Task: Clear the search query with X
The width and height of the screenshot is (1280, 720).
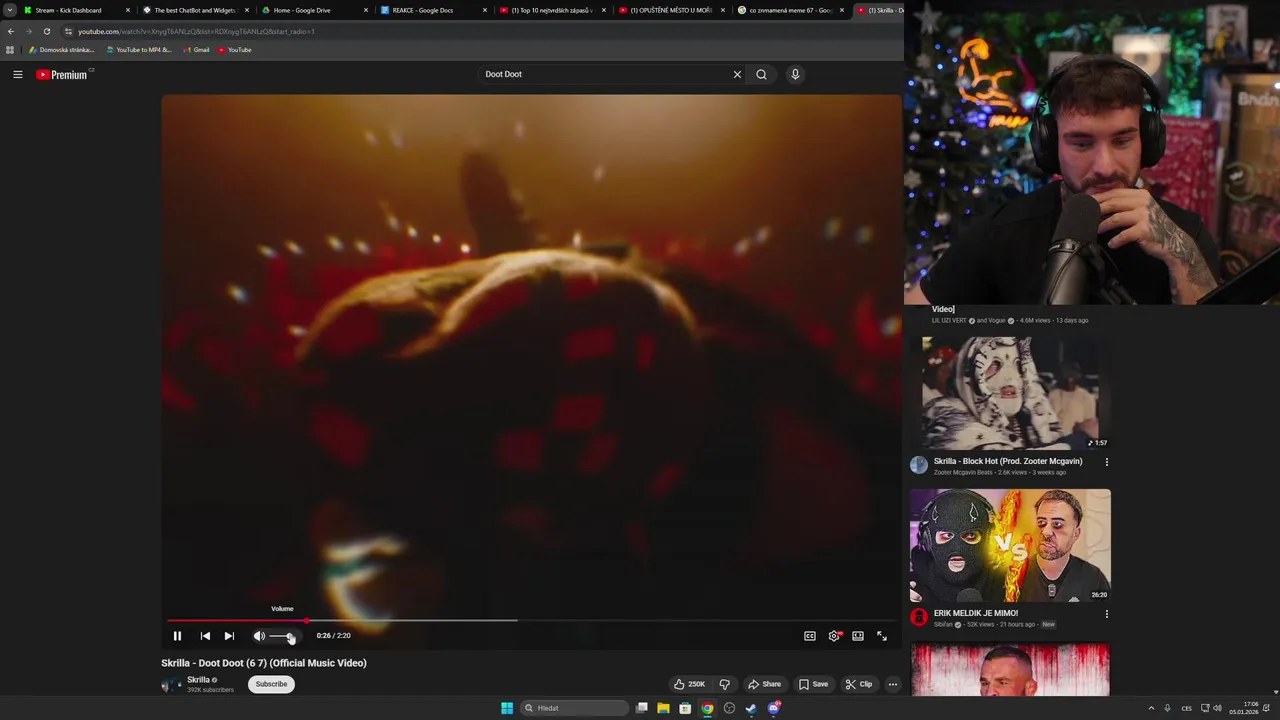Action: tap(737, 74)
